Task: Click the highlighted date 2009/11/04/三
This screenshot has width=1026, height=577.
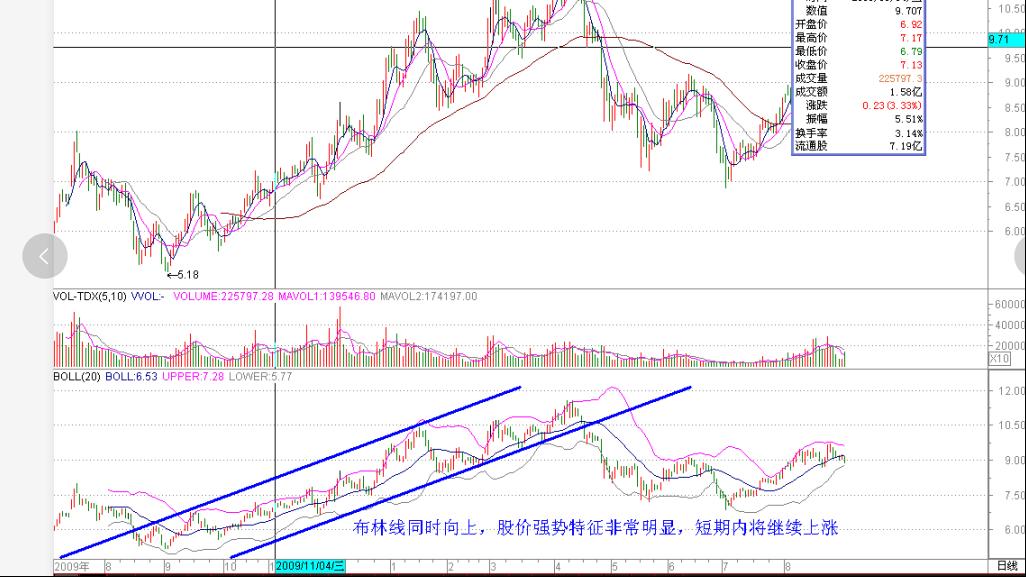Action: 310,567
